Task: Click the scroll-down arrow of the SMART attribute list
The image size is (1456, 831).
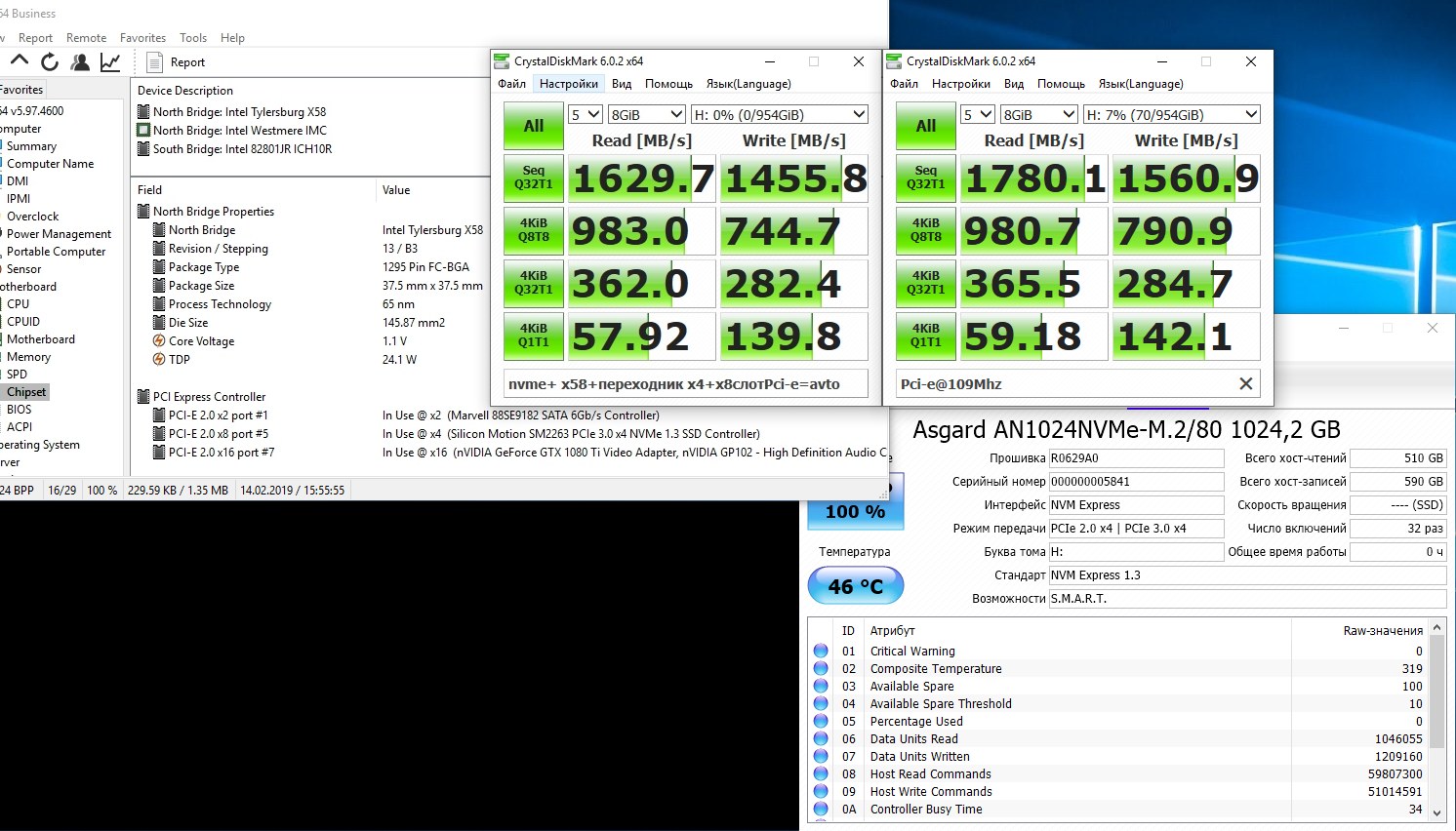Action: (x=1436, y=811)
